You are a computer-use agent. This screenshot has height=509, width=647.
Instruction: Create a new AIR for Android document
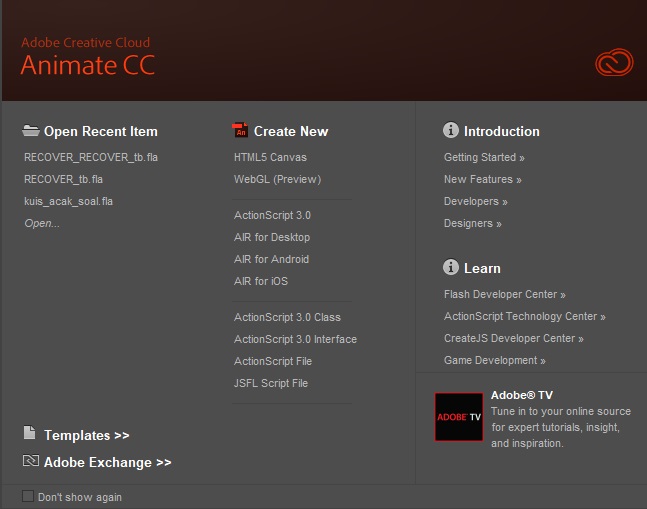pyautogui.click(x=272, y=259)
